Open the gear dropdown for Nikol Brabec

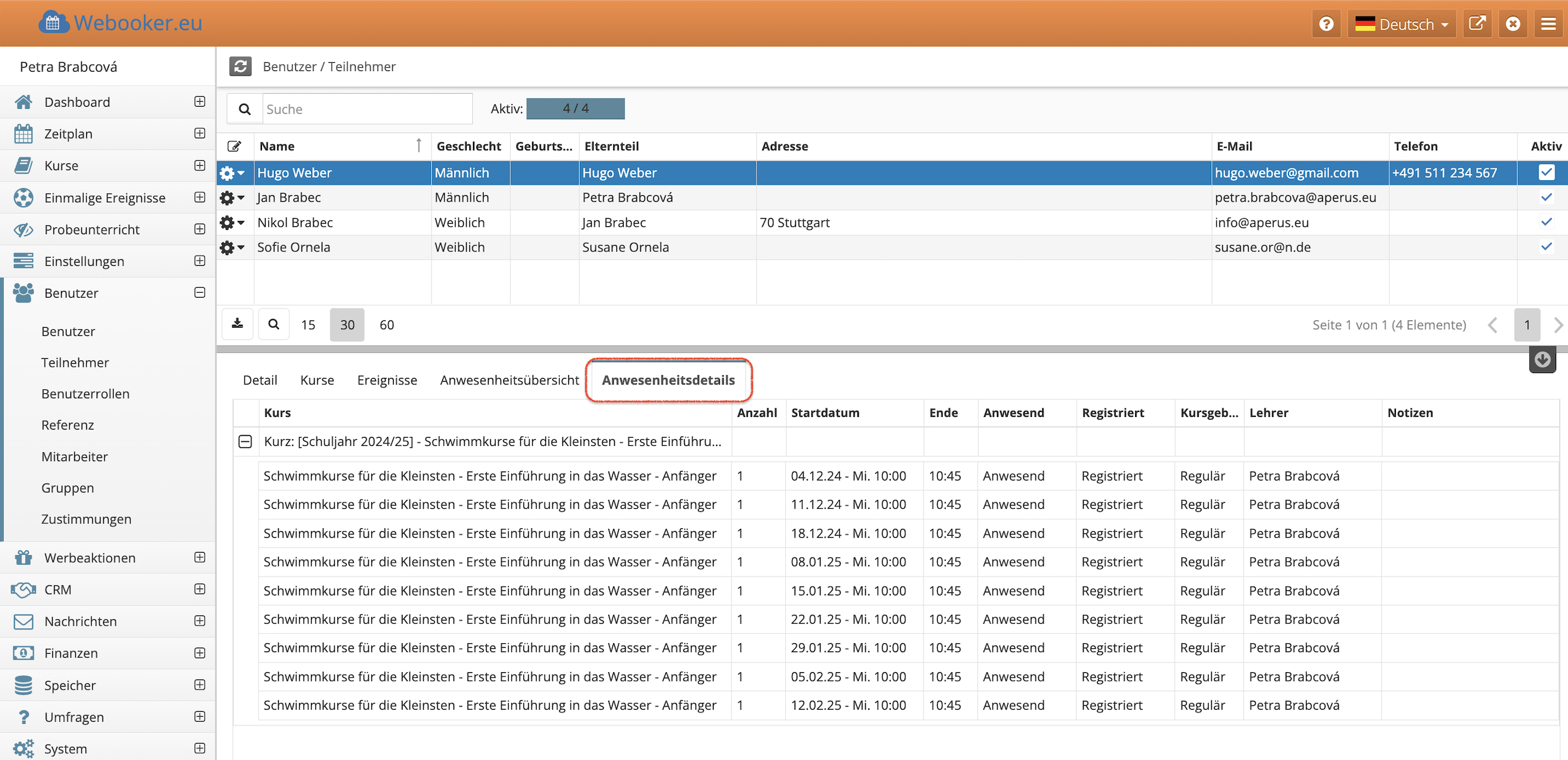(x=232, y=222)
